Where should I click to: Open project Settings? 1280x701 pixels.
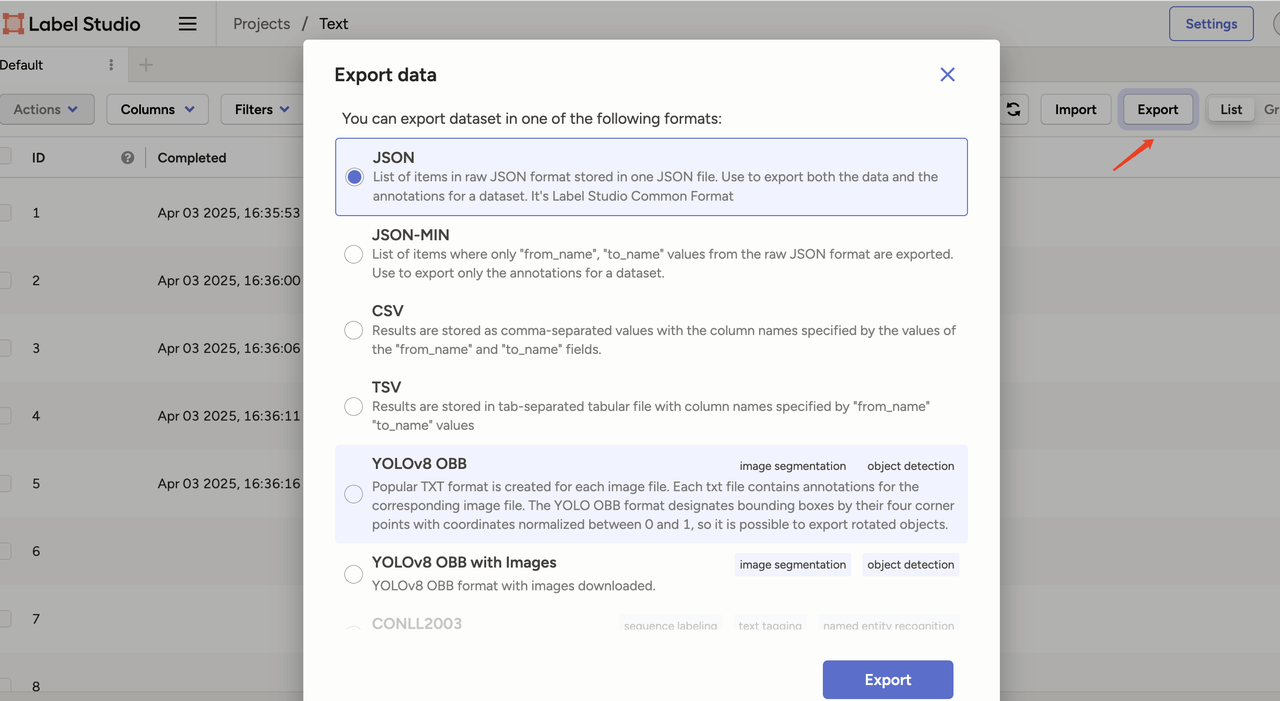click(1211, 24)
